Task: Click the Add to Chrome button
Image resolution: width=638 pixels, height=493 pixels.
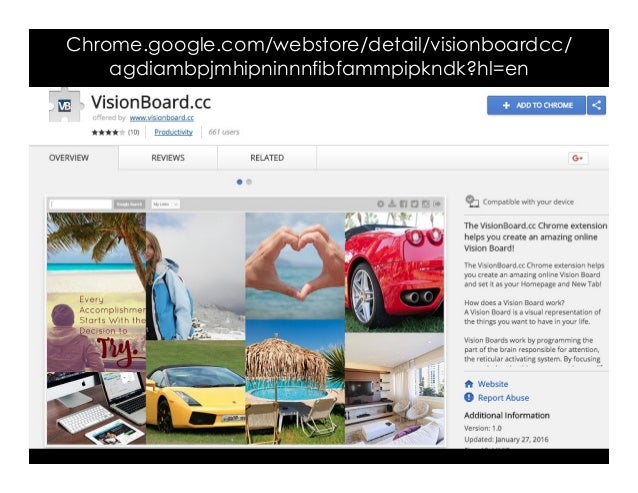Action: pyautogui.click(x=536, y=105)
